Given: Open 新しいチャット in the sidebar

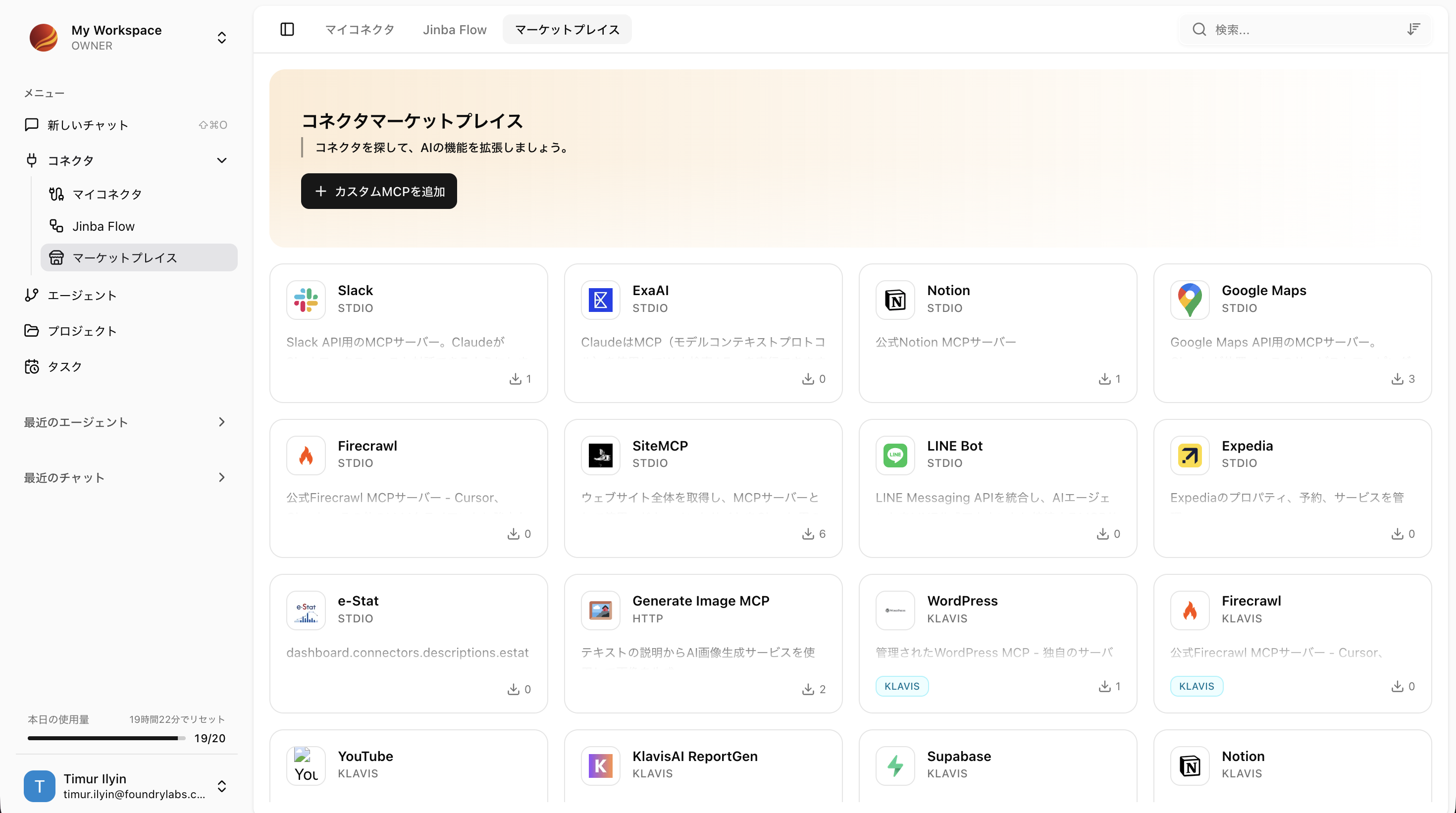Looking at the screenshot, I should [127, 125].
